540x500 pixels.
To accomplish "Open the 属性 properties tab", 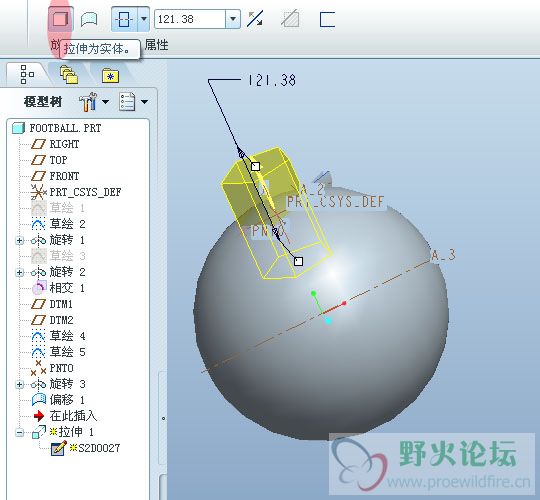I will (x=156, y=45).
